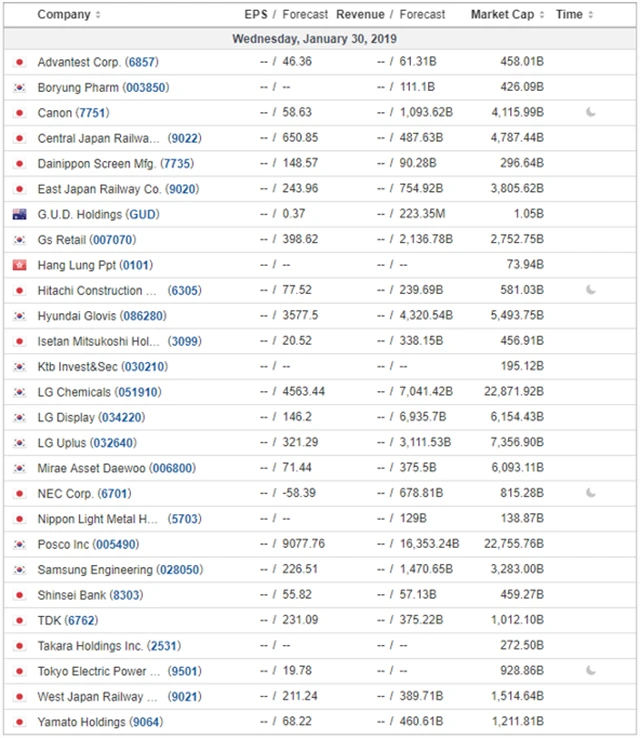Click the Australian flag beside G.U.D. Holdings
Viewport: 640px width, 738px height.
[x=19, y=214]
